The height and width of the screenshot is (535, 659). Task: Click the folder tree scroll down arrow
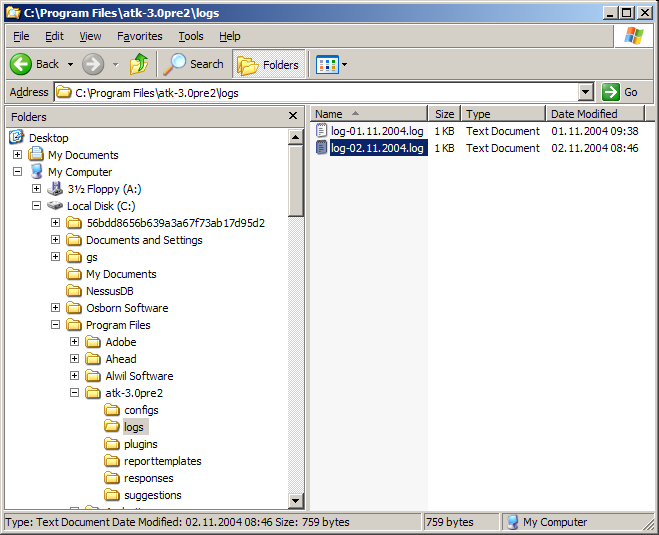point(295,500)
